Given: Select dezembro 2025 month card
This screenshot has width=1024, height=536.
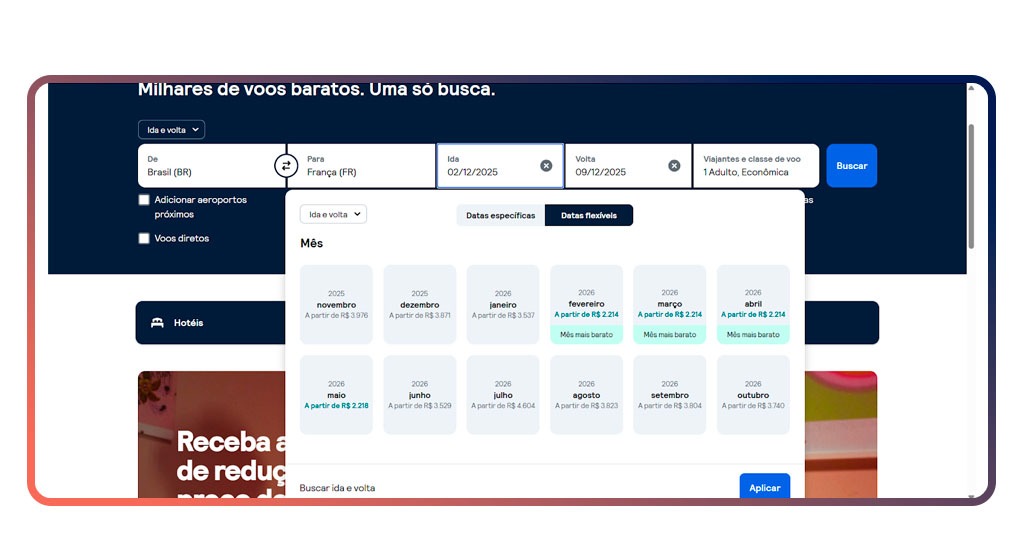Looking at the screenshot, I should pyautogui.click(x=420, y=304).
